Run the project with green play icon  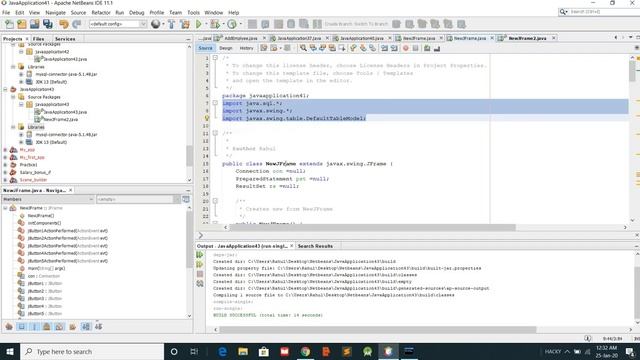(x=199, y=24)
